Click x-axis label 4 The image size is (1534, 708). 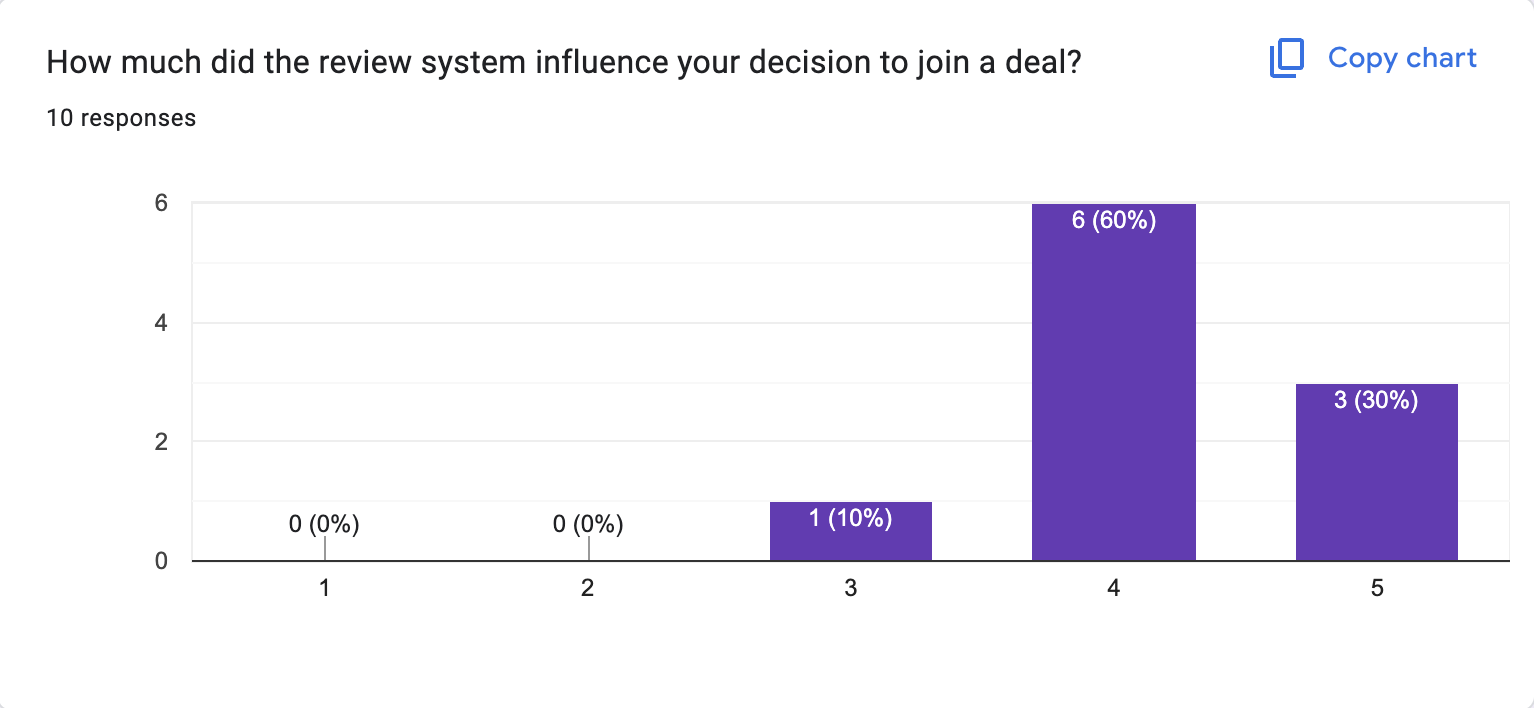tap(1113, 589)
